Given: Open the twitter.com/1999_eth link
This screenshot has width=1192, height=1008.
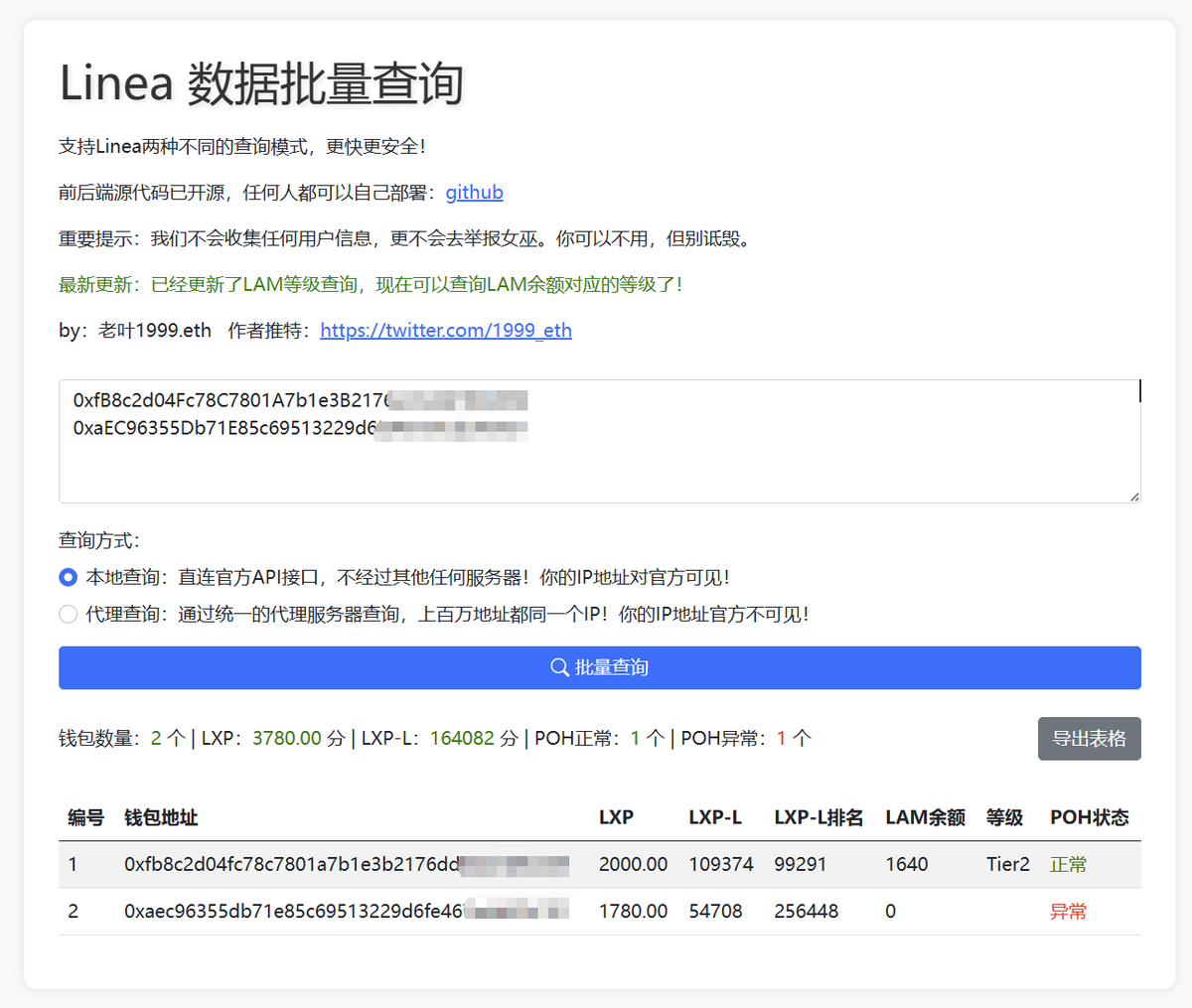Looking at the screenshot, I should point(446,330).
